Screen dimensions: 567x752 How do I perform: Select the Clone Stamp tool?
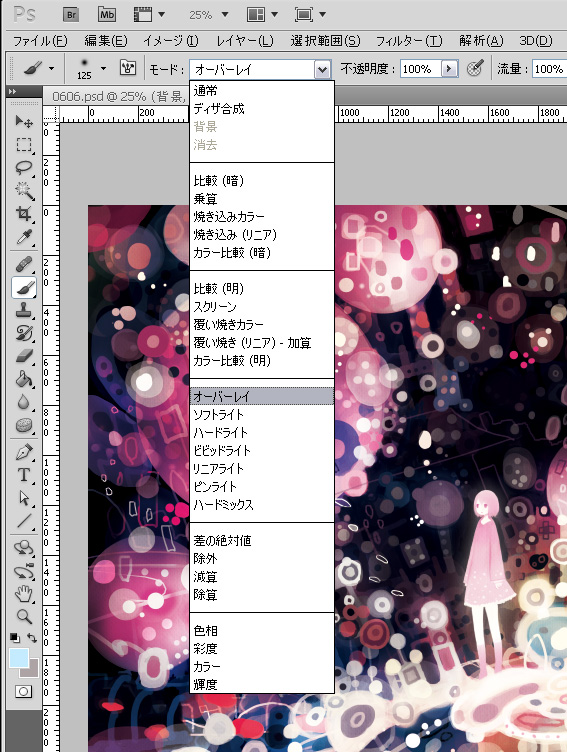tap(24, 310)
